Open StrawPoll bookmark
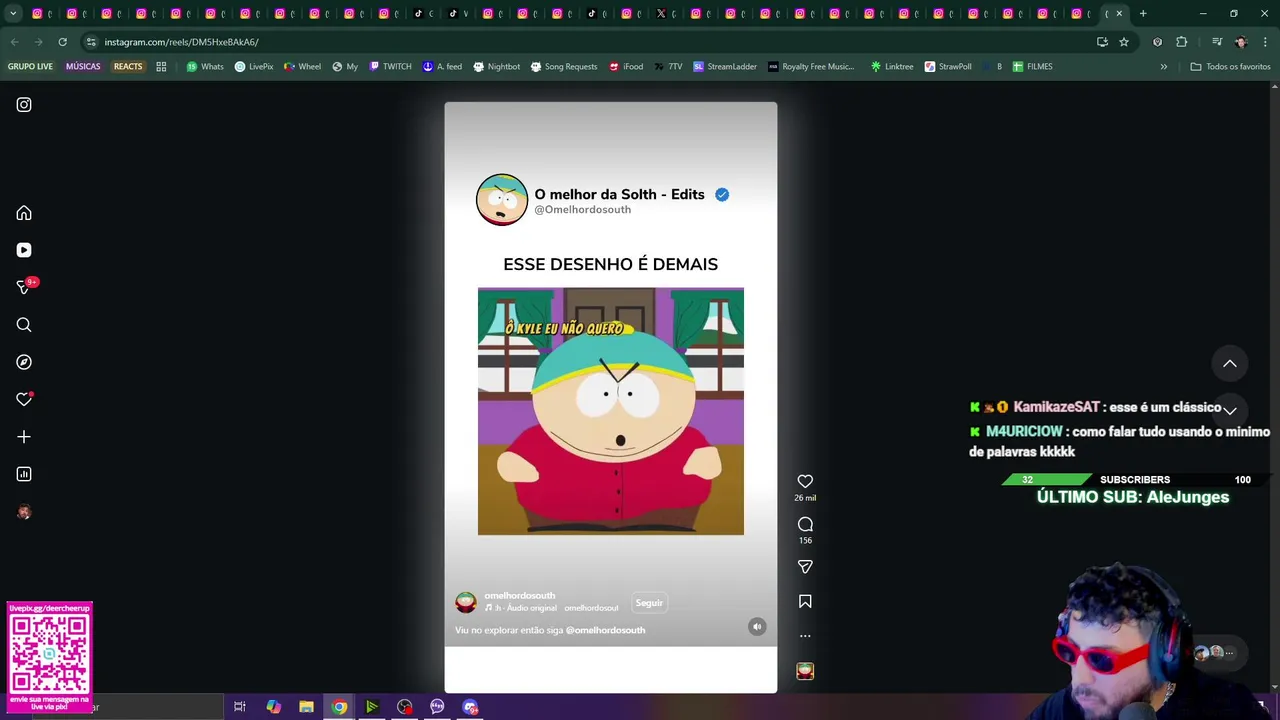1280x720 pixels. pos(948,67)
